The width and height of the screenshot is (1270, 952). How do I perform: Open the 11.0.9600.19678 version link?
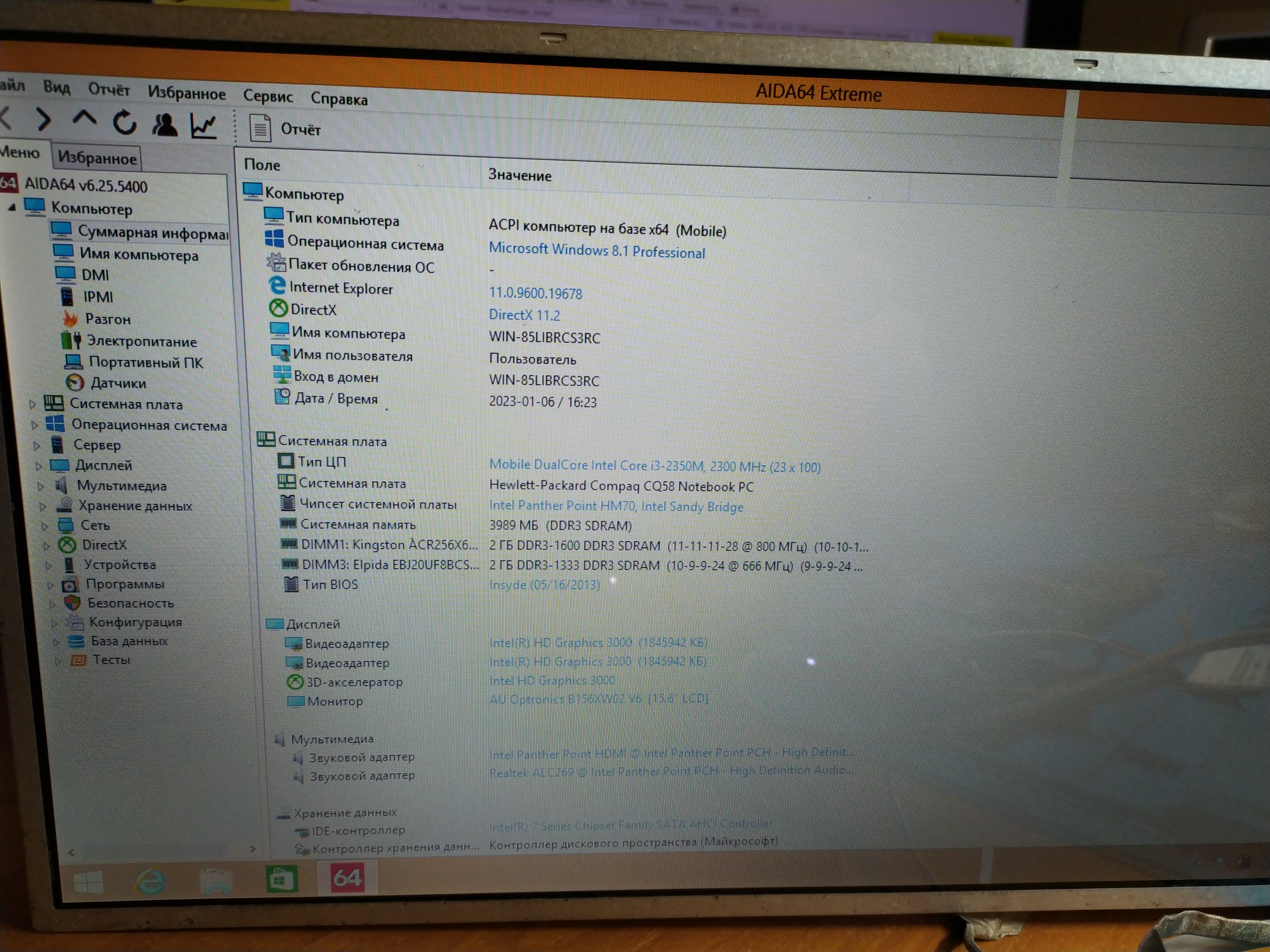point(535,293)
